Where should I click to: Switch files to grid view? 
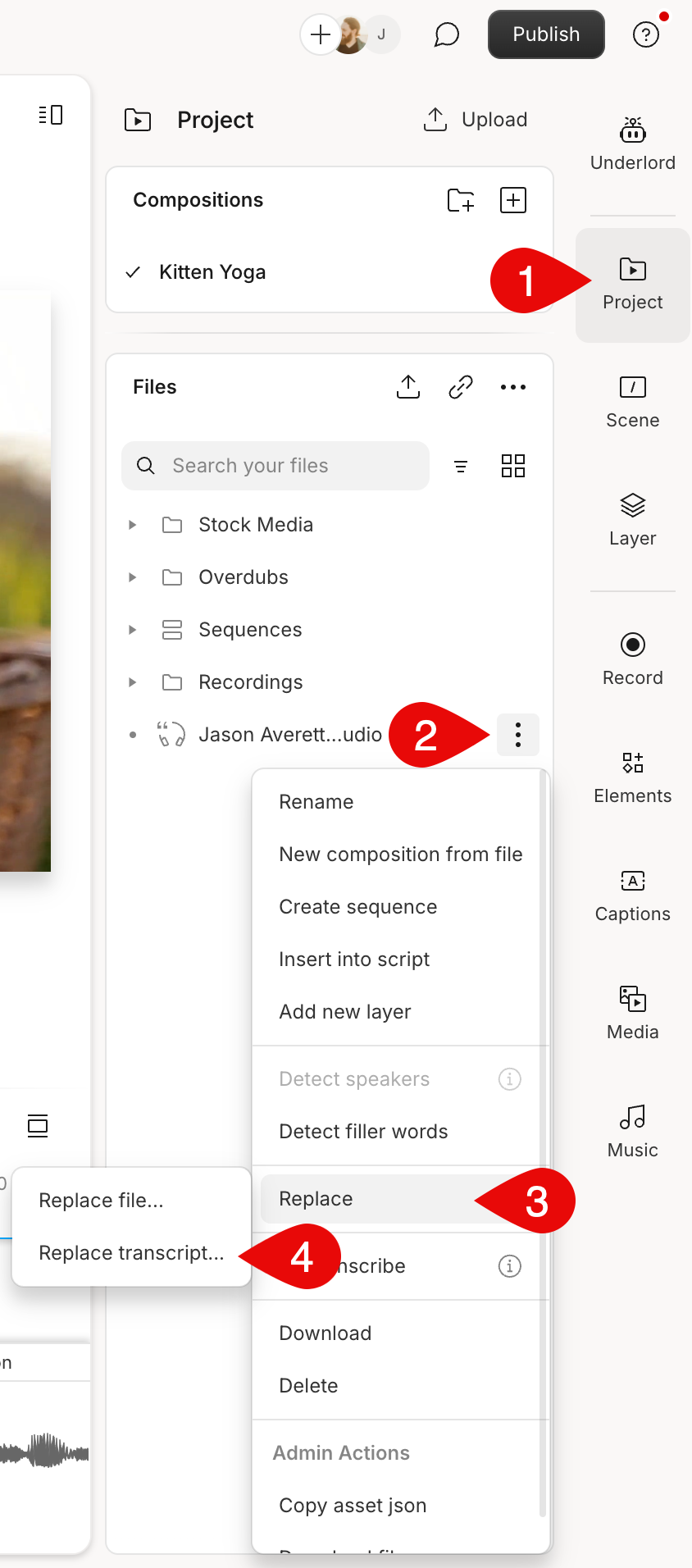point(513,466)
